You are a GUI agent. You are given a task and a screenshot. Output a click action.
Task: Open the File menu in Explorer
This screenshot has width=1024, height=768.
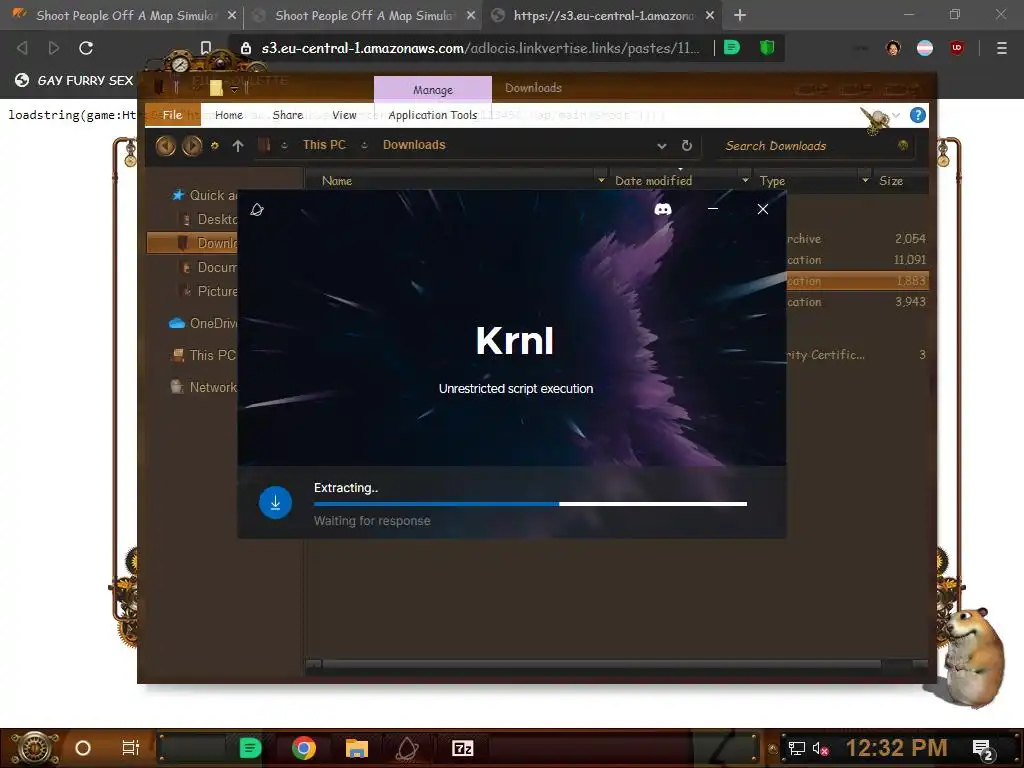point(172,115)
